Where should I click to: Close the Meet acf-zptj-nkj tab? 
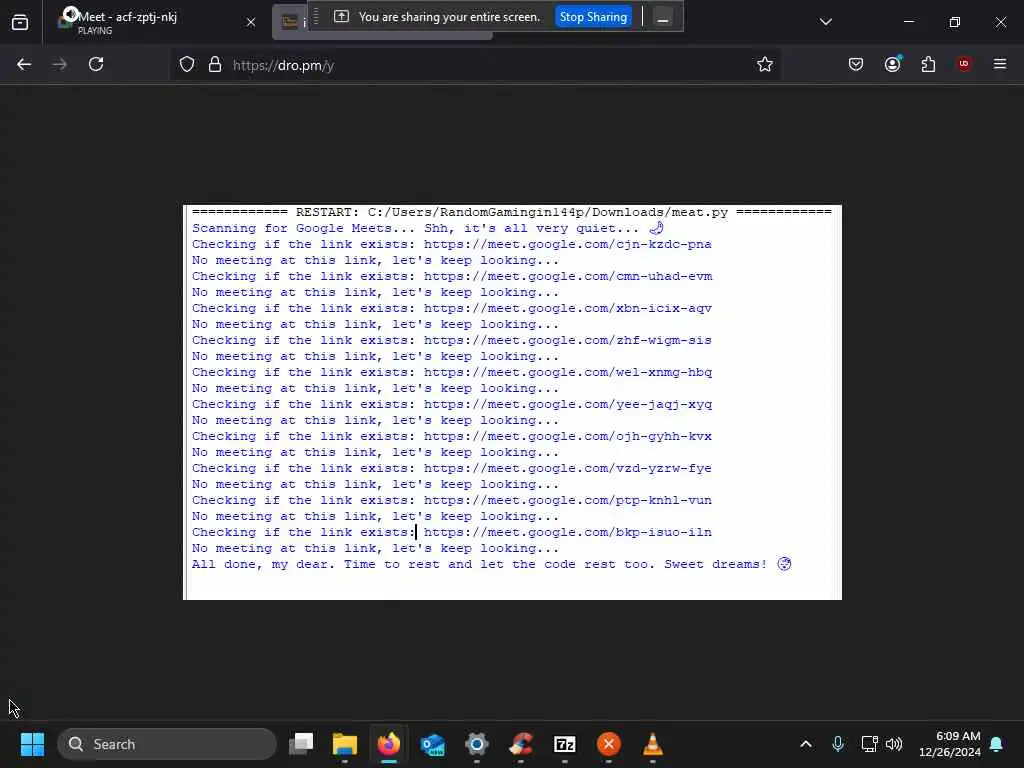coord(251,22)
